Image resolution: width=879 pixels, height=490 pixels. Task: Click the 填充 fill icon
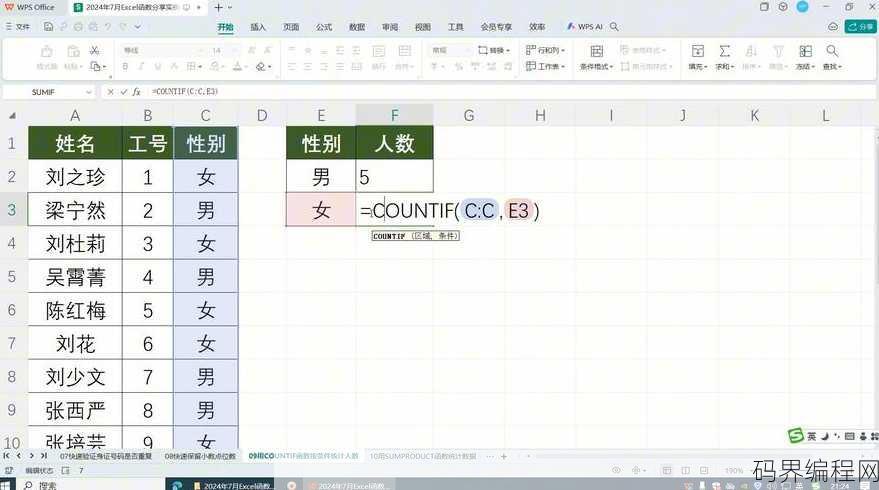pyautogui.click(x=698, y=52)
